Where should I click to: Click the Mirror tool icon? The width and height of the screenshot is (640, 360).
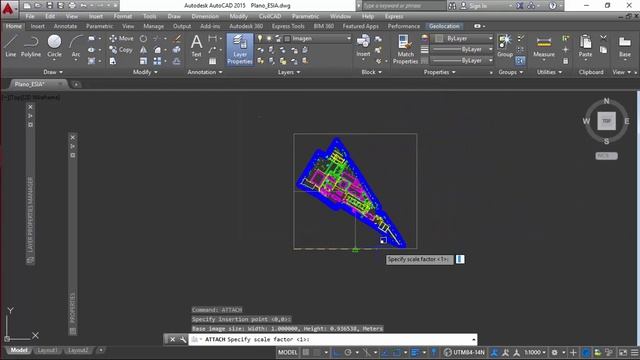pyautogui.click(x=143, y=50)
